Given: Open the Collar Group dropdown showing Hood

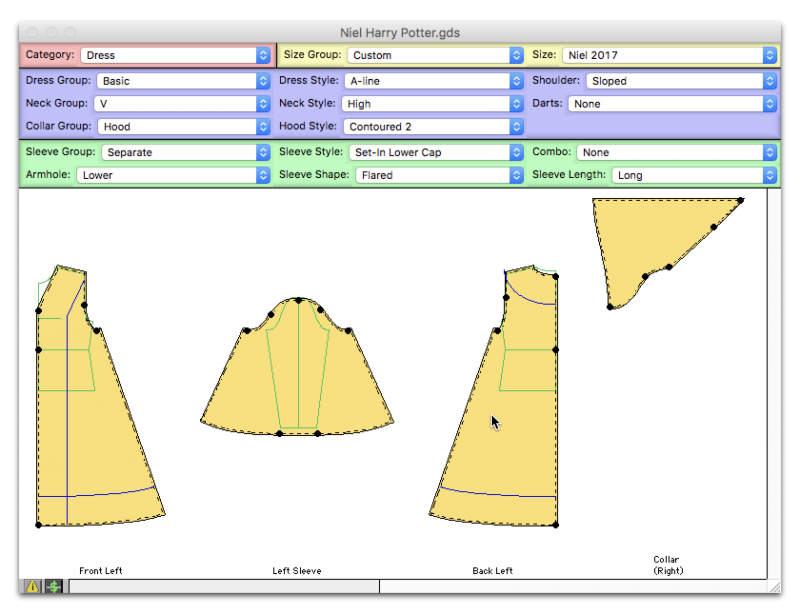Looking at the screenshot, I should [x=183, y=127].
